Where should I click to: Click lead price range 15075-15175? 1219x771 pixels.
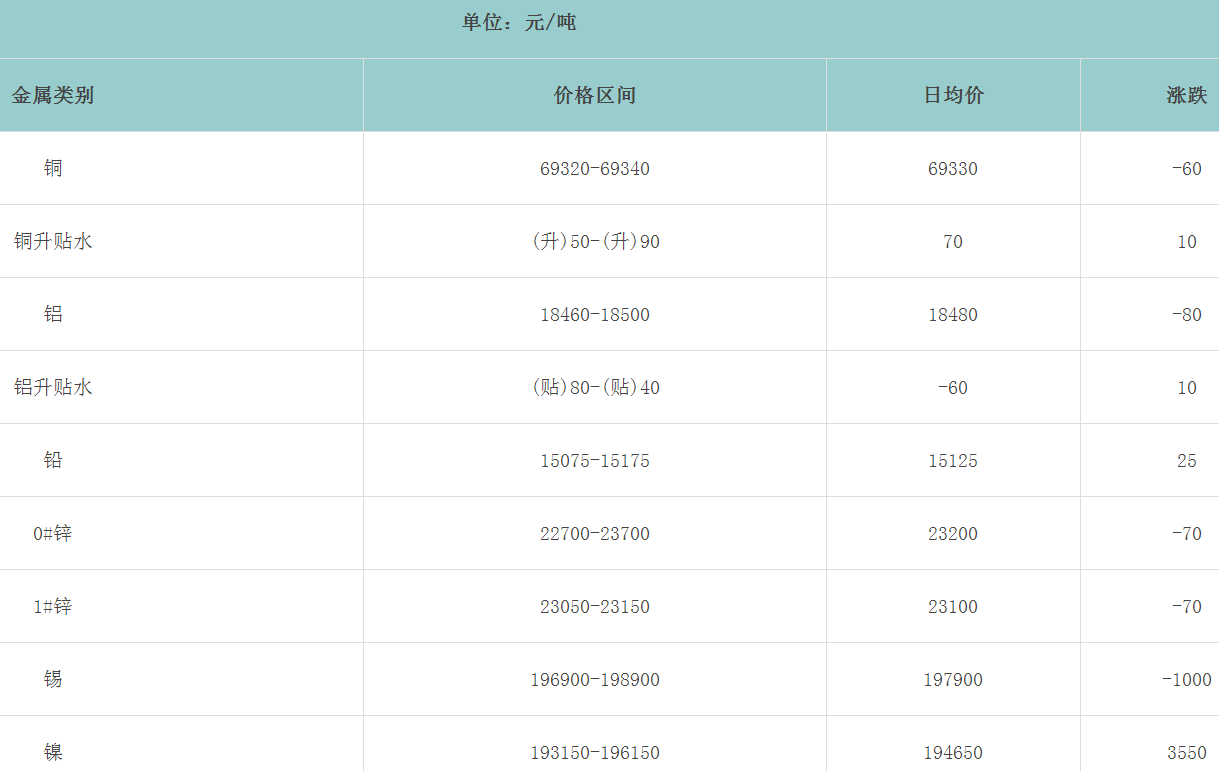click(x=595, y=461)
